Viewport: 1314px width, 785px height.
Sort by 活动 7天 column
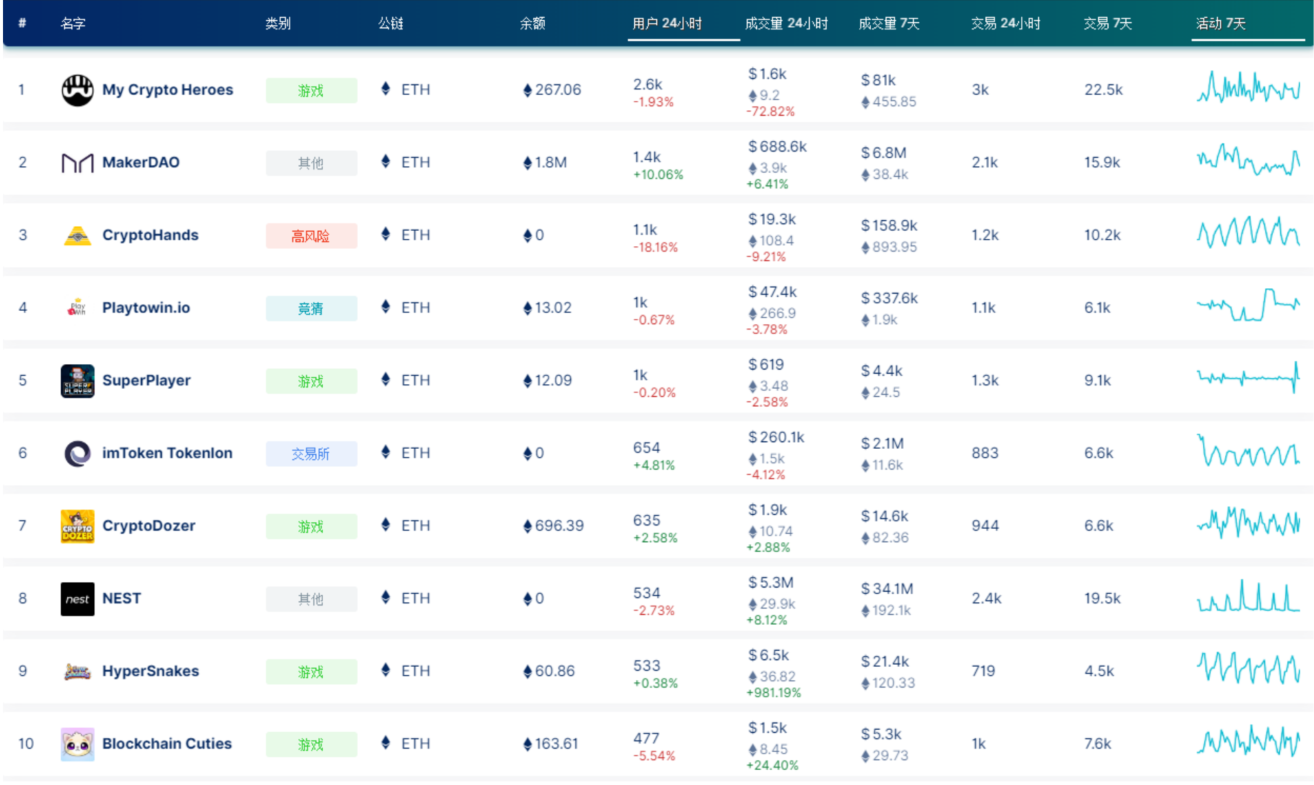click(x=1221, y=23)
